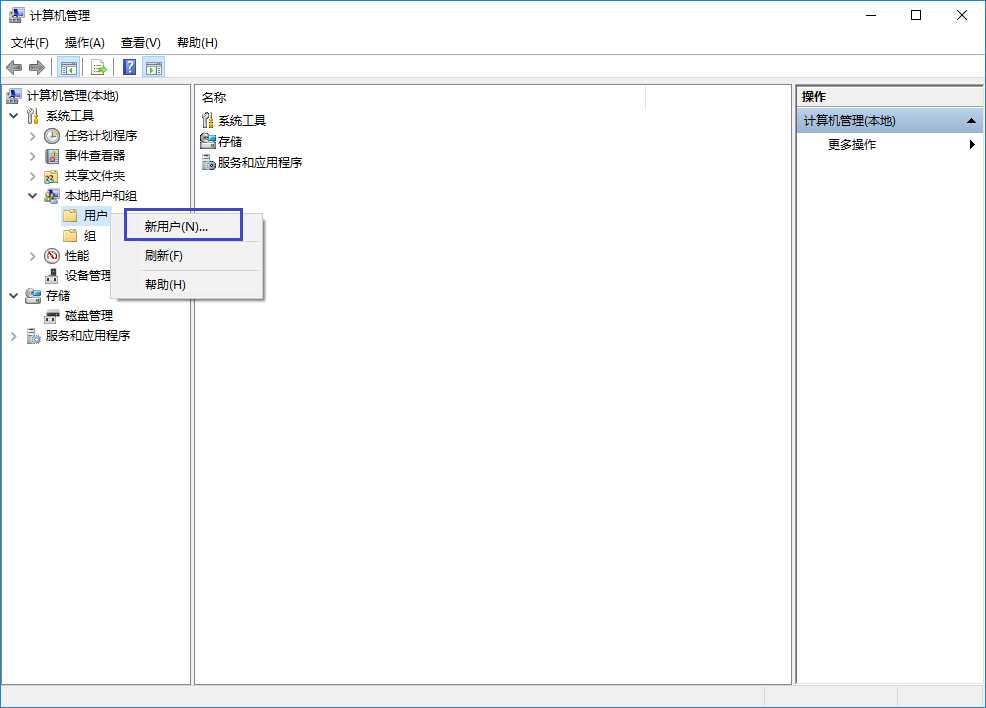Open the 查看(V) menu
The image size is (986, 708).
coord(140,43)
